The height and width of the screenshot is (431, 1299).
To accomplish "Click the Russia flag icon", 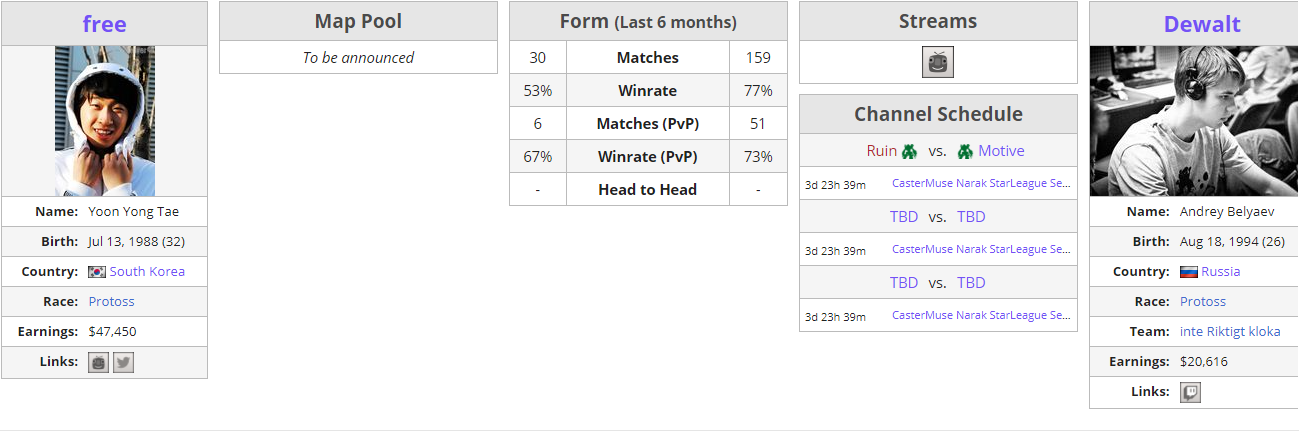I will [x=1189, y=272].
